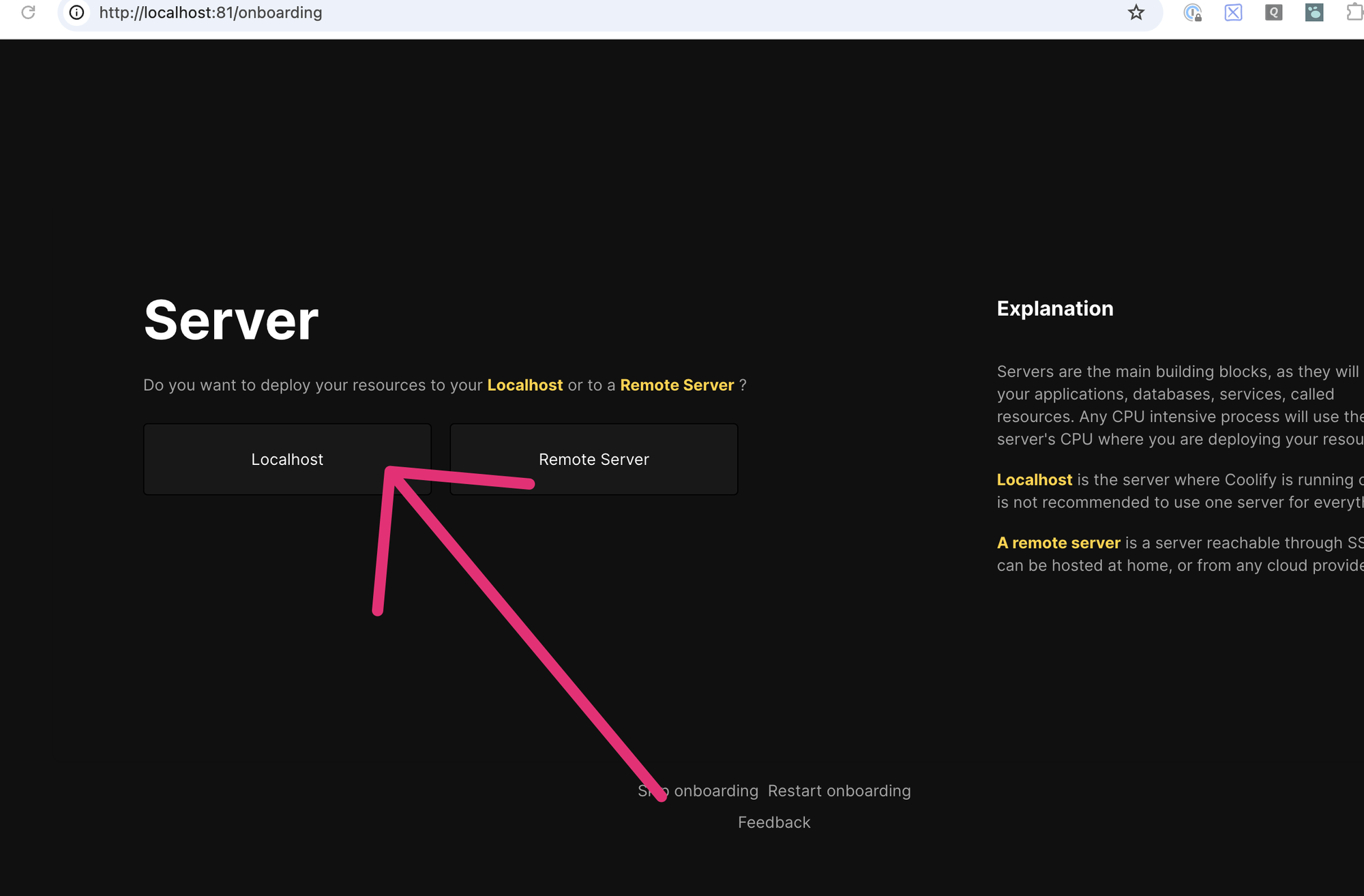Open the 1Password extension icon
The width and height of the screenshot is (1364, 896).
pyautogui.click(x=1192, y=12)
